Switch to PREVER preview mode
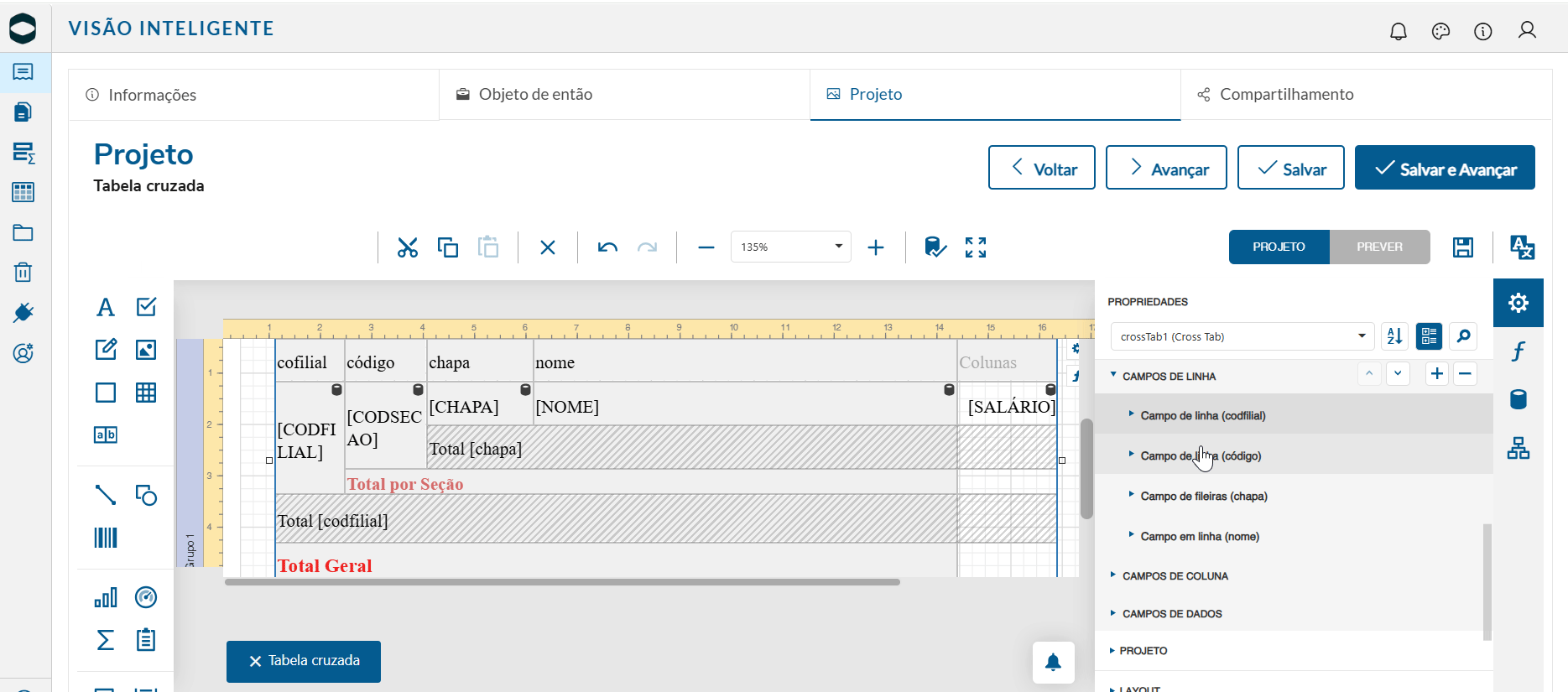The width and height of the screenshot is (1568, 692). pos(1380,247)
